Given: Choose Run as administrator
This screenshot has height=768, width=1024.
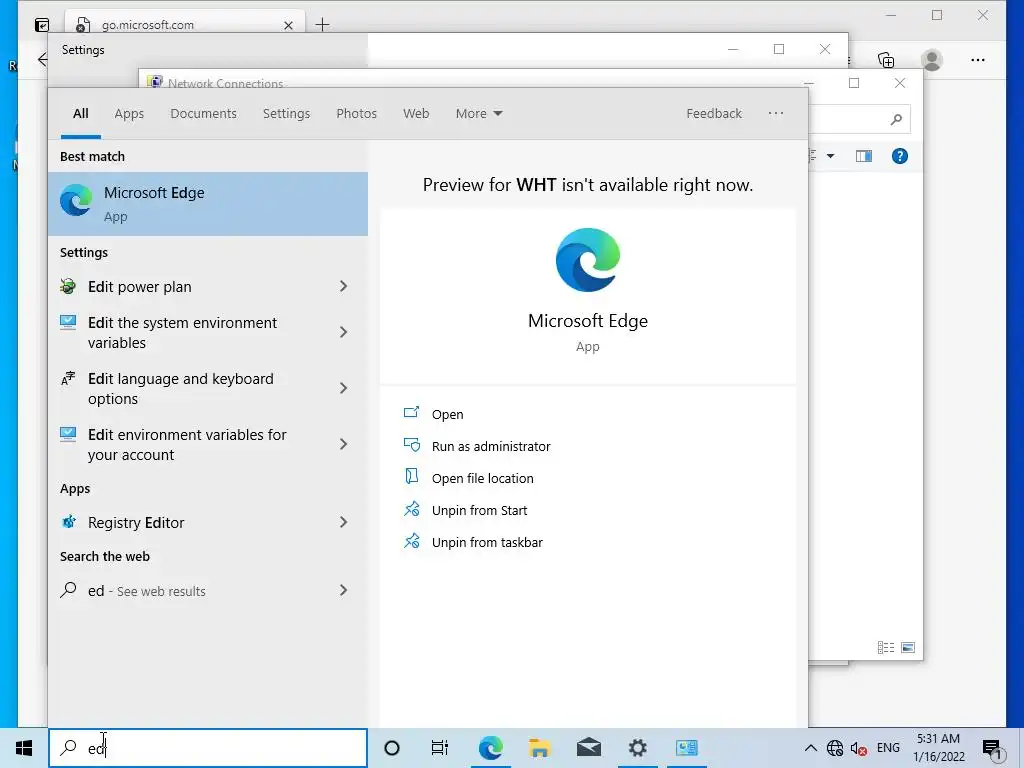Looking at the screenshot, I should (491, 446).
